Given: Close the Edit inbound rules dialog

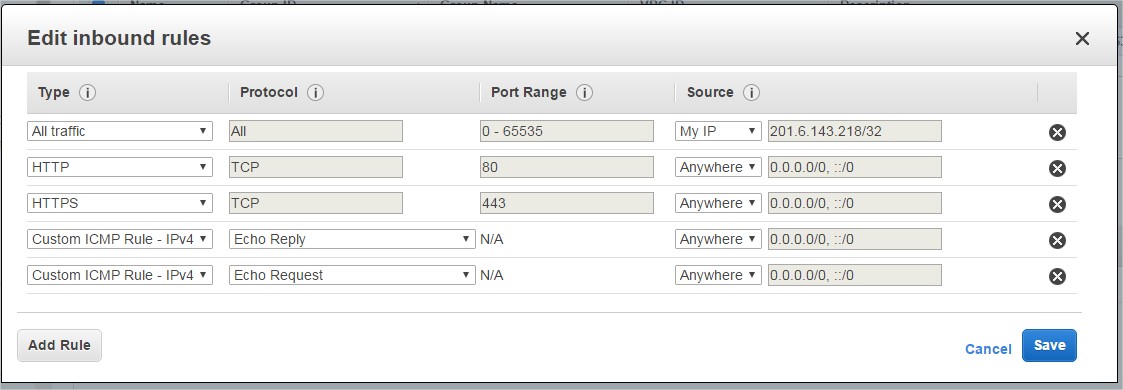Looking at the screenshot, I should pyautogui.click(x=1082, y=39).
